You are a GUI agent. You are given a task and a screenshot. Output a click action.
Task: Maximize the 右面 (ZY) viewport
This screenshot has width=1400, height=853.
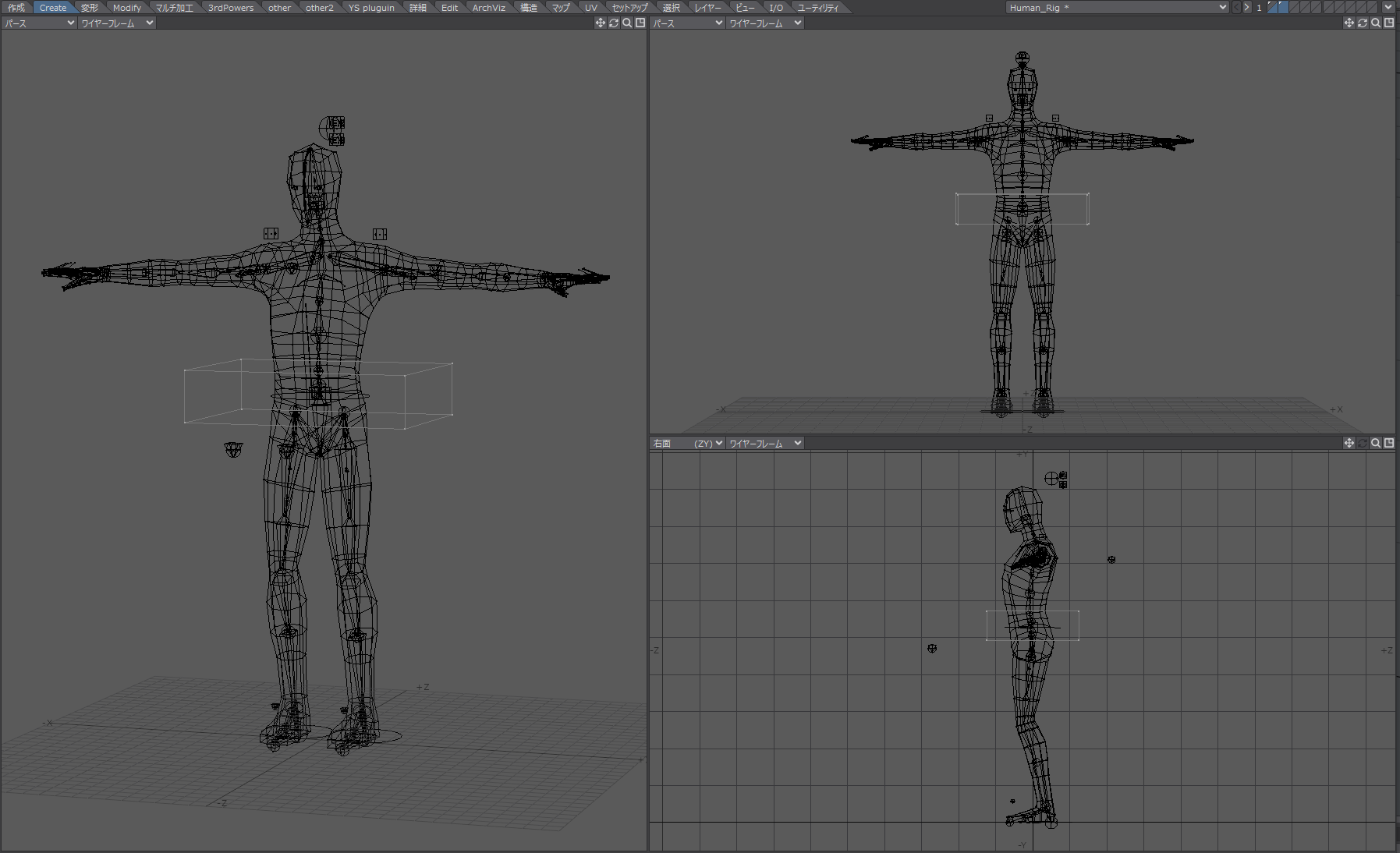pos(1389,443)
